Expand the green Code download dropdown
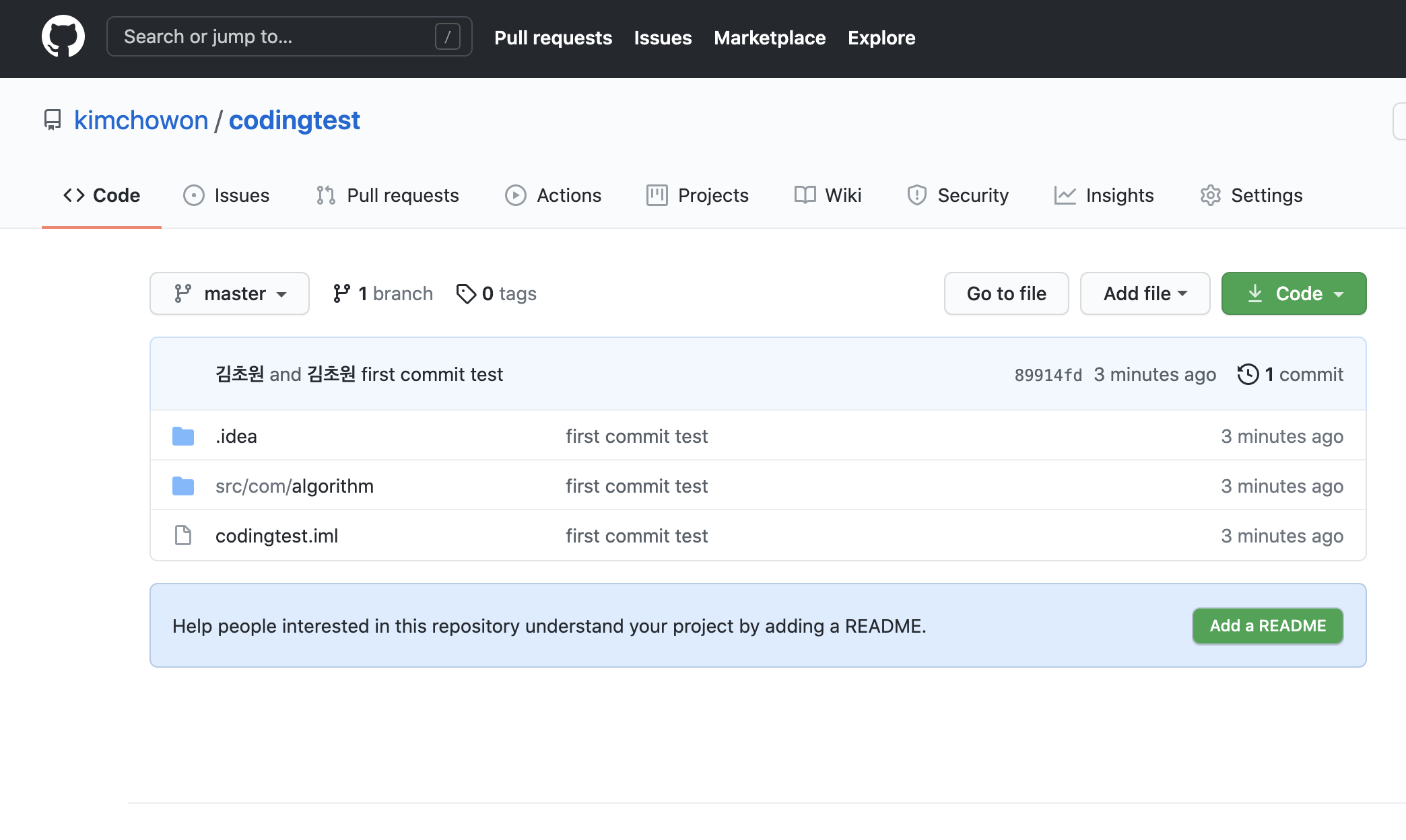This screenshot has width=1406, height=840. click(x=1294, y=293)
